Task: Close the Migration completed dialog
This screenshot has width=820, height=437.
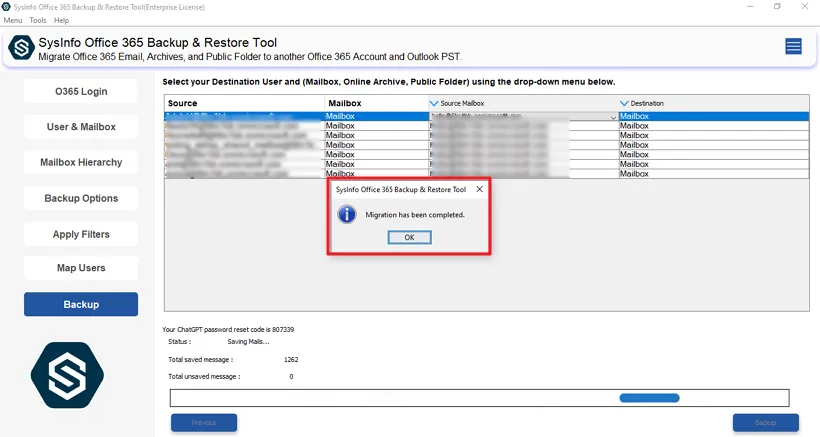Action: [480, 189]
